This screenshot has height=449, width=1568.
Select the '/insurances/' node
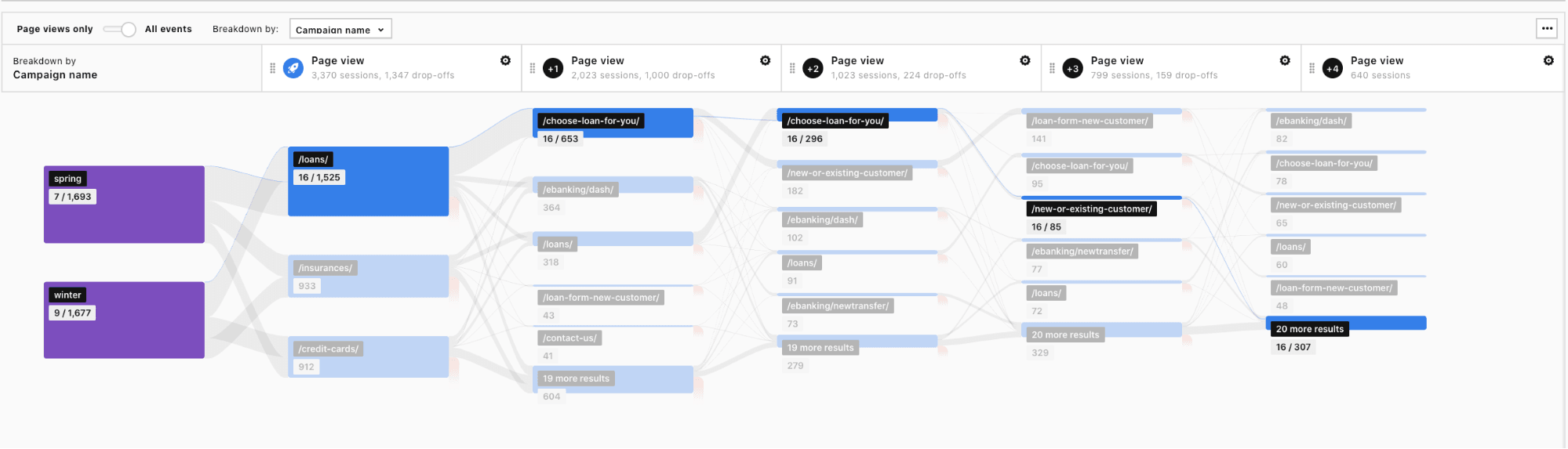coord(368,276)
